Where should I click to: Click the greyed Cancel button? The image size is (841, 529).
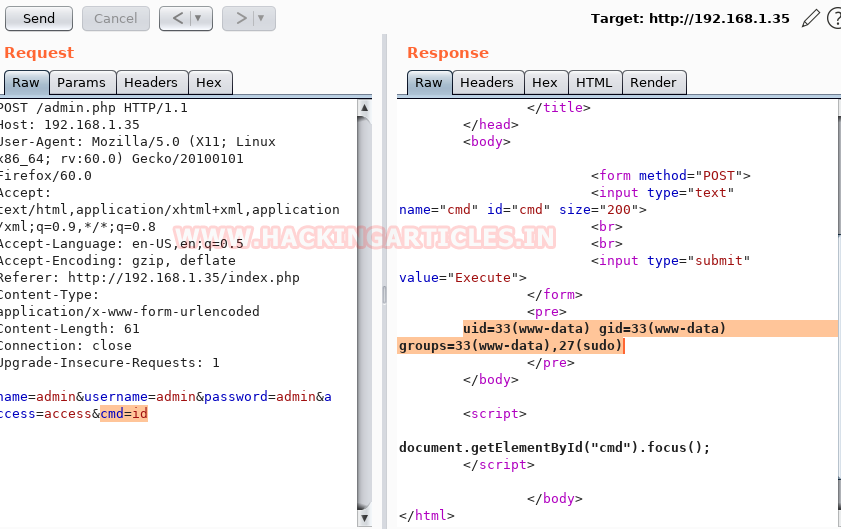tap(115, 19)
